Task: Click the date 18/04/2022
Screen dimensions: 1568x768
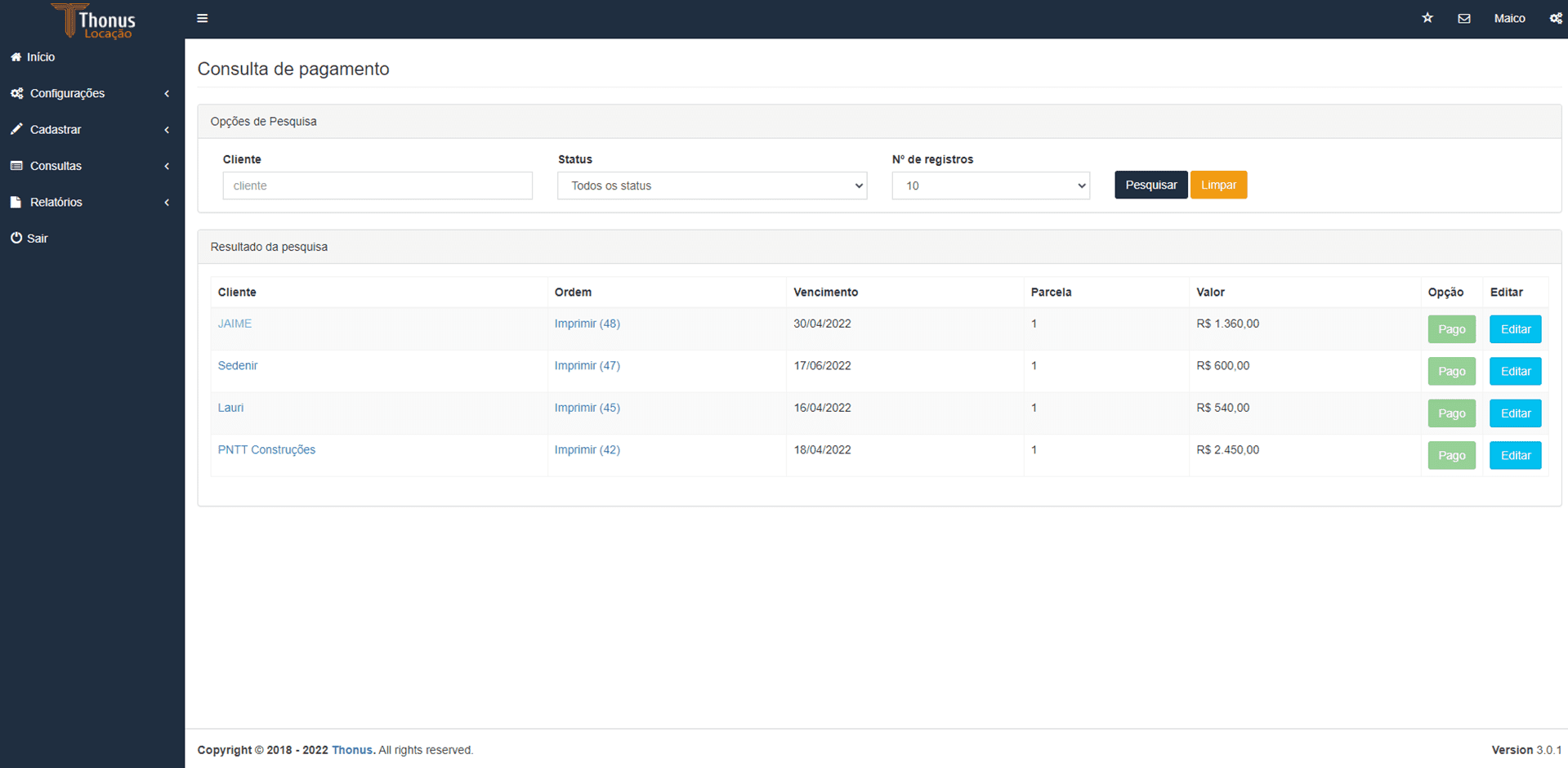Action: (x=822, y=449)
